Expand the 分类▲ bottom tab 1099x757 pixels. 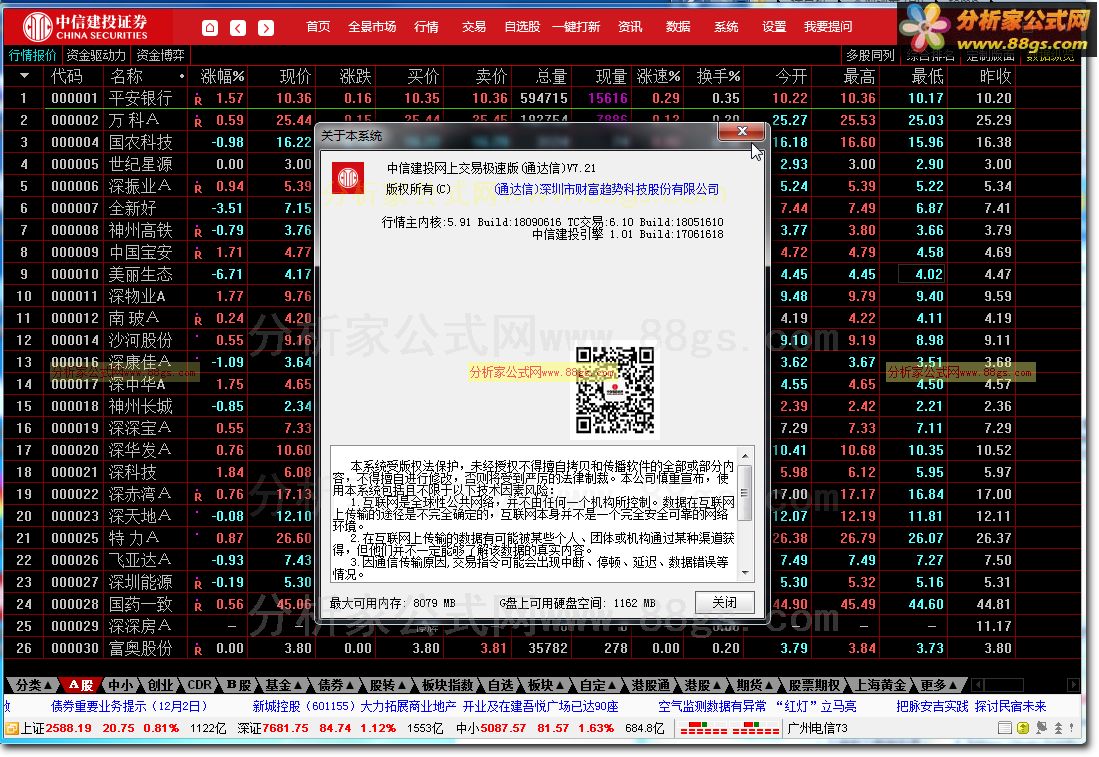tap(33, 685)
